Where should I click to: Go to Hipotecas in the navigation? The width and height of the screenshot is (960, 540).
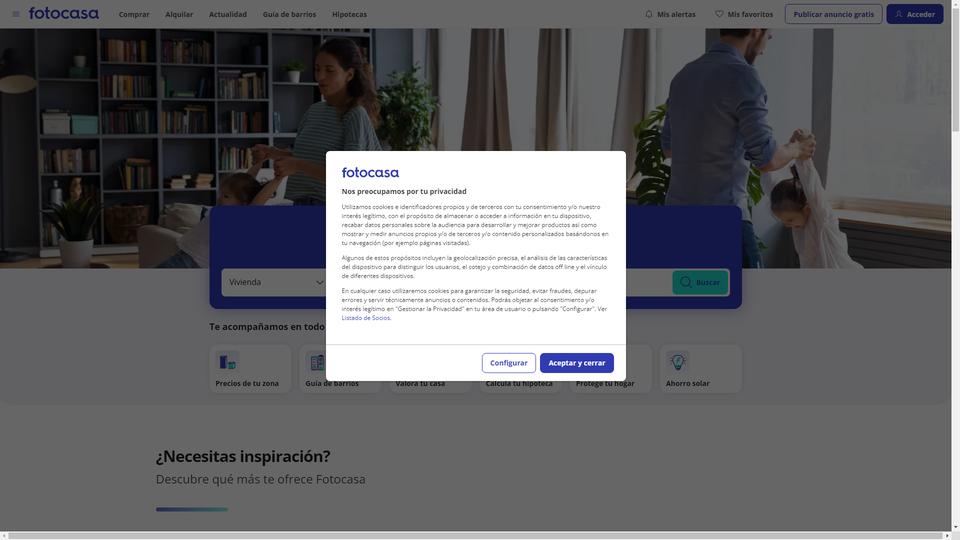point(350,14)
